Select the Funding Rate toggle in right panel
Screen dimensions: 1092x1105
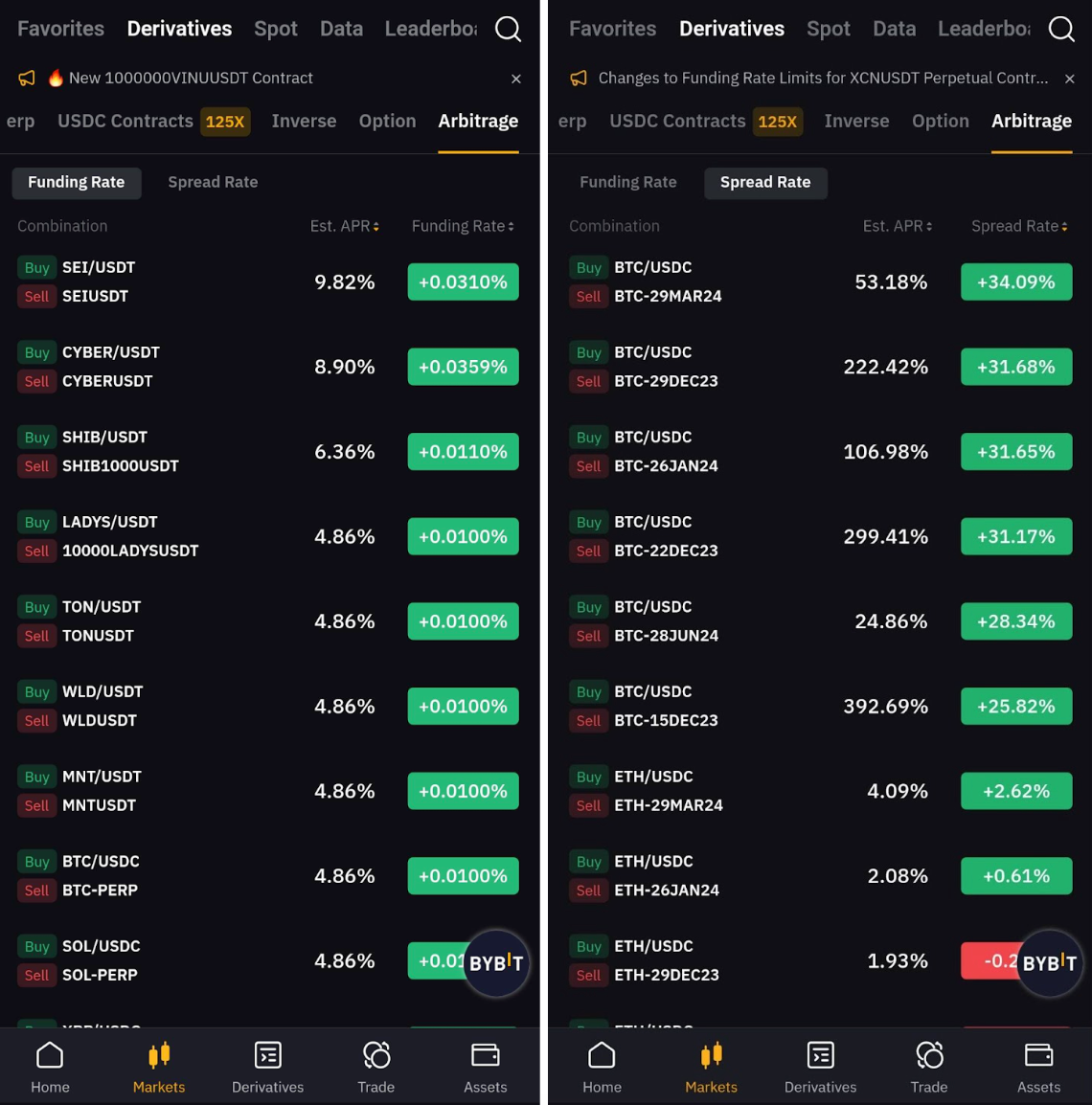(x=627, y=182)
